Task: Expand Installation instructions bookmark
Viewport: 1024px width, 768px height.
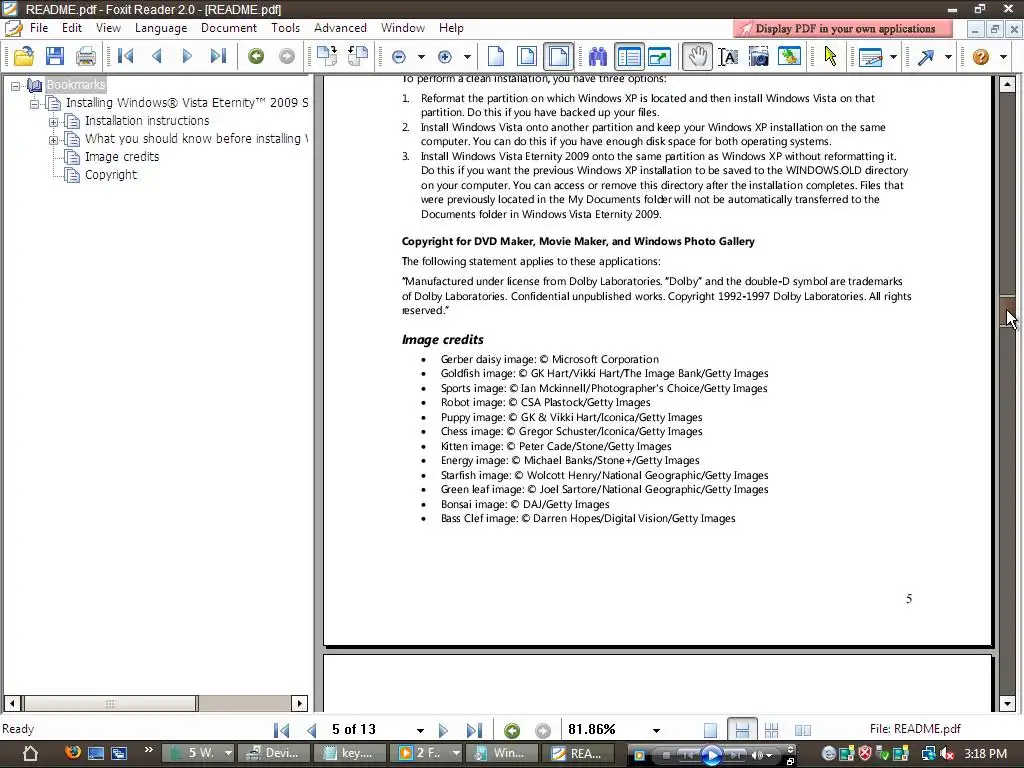Action: click(x=54, y=122)
